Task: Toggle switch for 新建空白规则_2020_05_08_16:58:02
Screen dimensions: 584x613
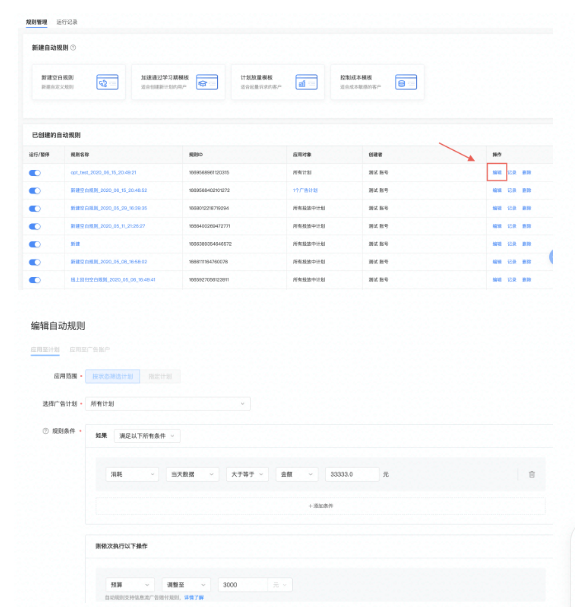Action: click(35, 262)
